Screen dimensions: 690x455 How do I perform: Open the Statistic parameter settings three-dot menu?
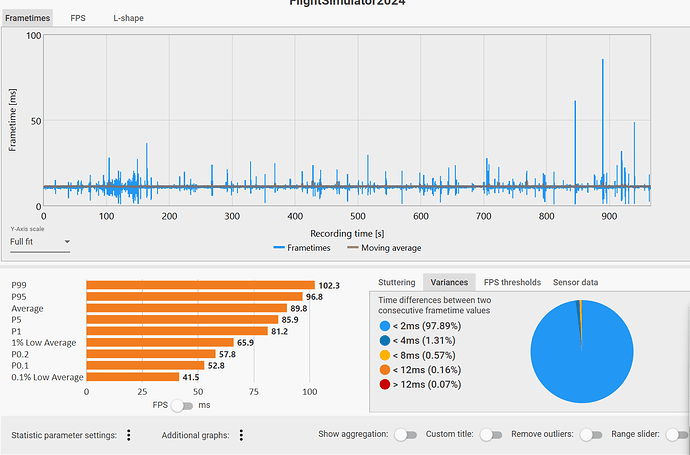click(x=129, y=435)
